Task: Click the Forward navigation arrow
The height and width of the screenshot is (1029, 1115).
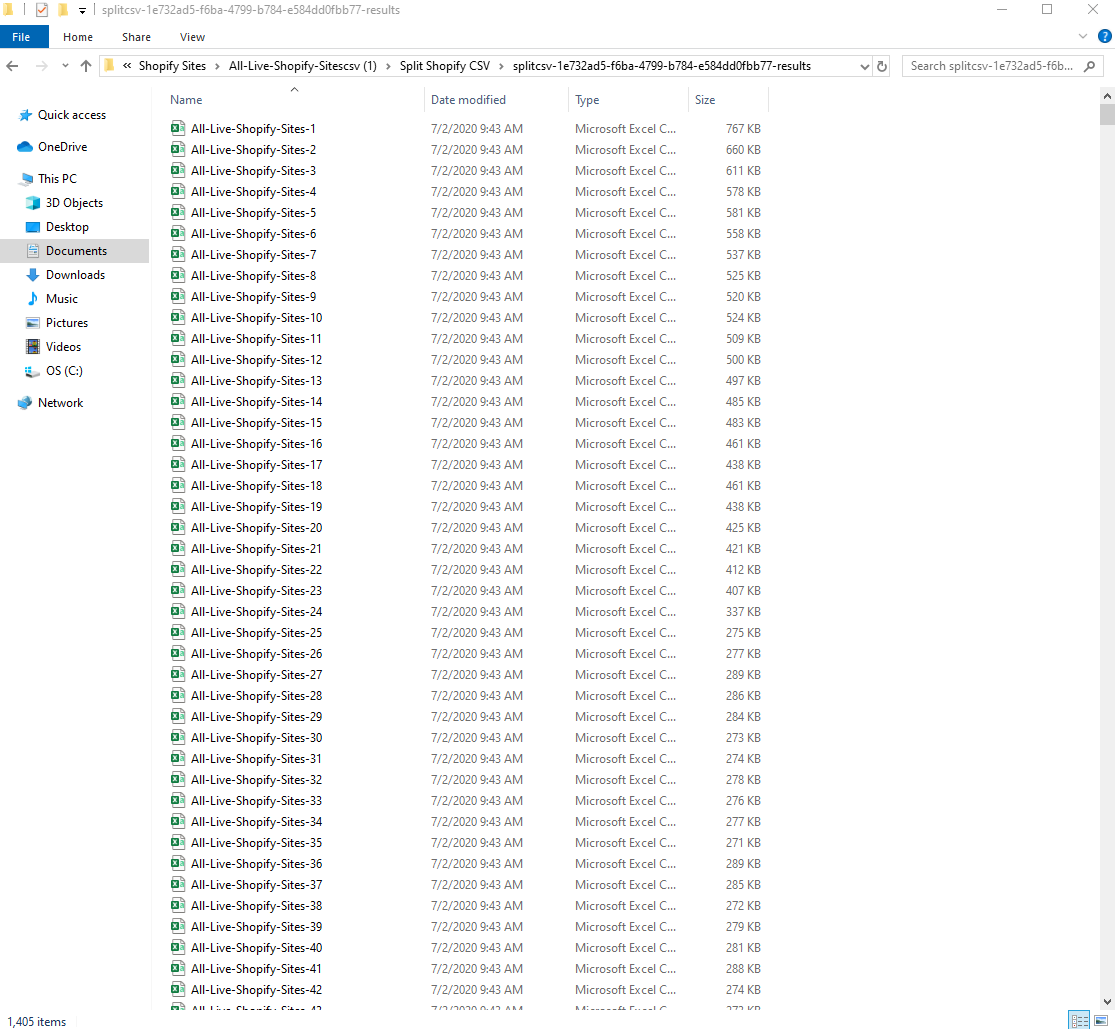Action: tap(41, 66)
